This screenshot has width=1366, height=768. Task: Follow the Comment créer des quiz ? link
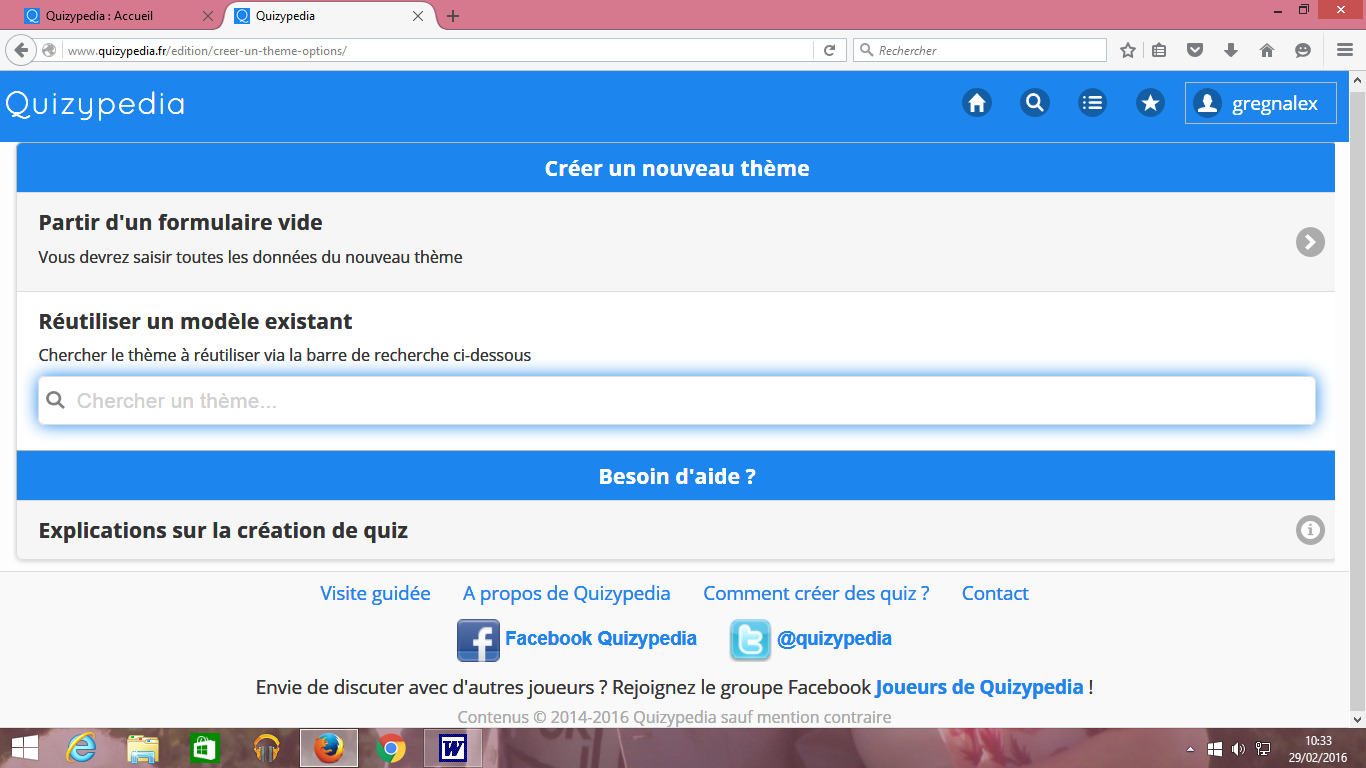(x=816, y=593)
